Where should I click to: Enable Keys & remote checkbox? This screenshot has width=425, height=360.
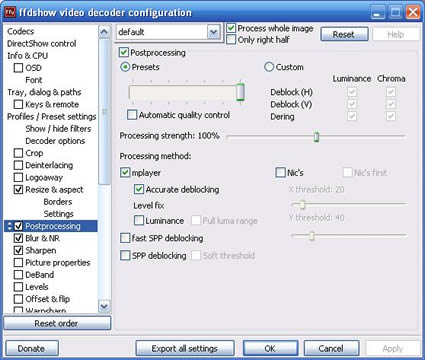pos(18,104)
